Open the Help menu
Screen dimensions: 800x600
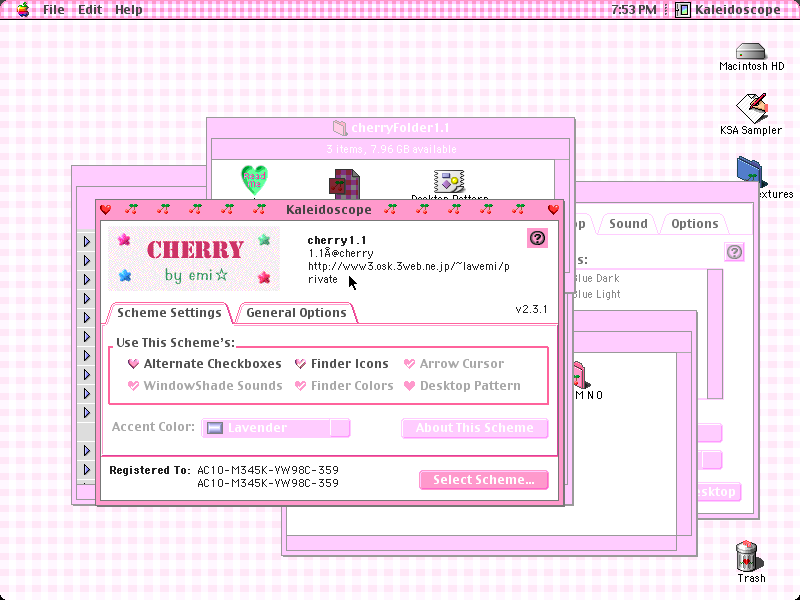coord(129,10)
